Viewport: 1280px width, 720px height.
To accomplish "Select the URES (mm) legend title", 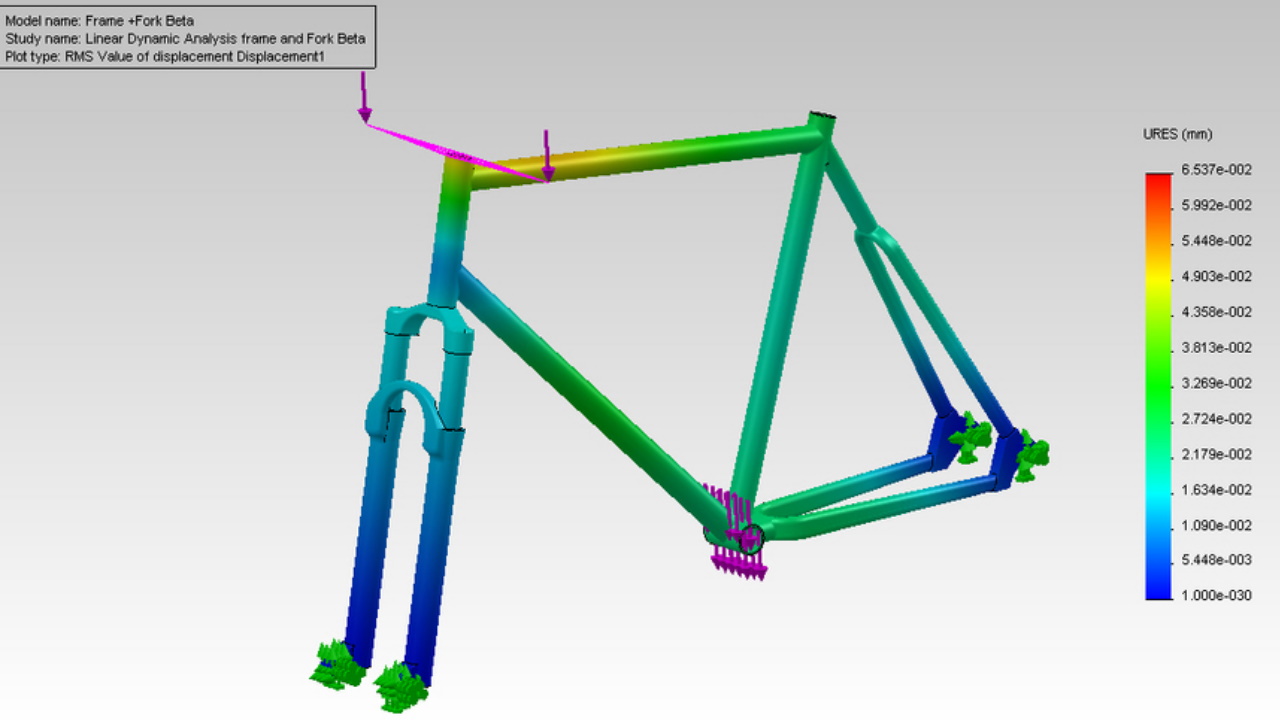I will 1177,134.
